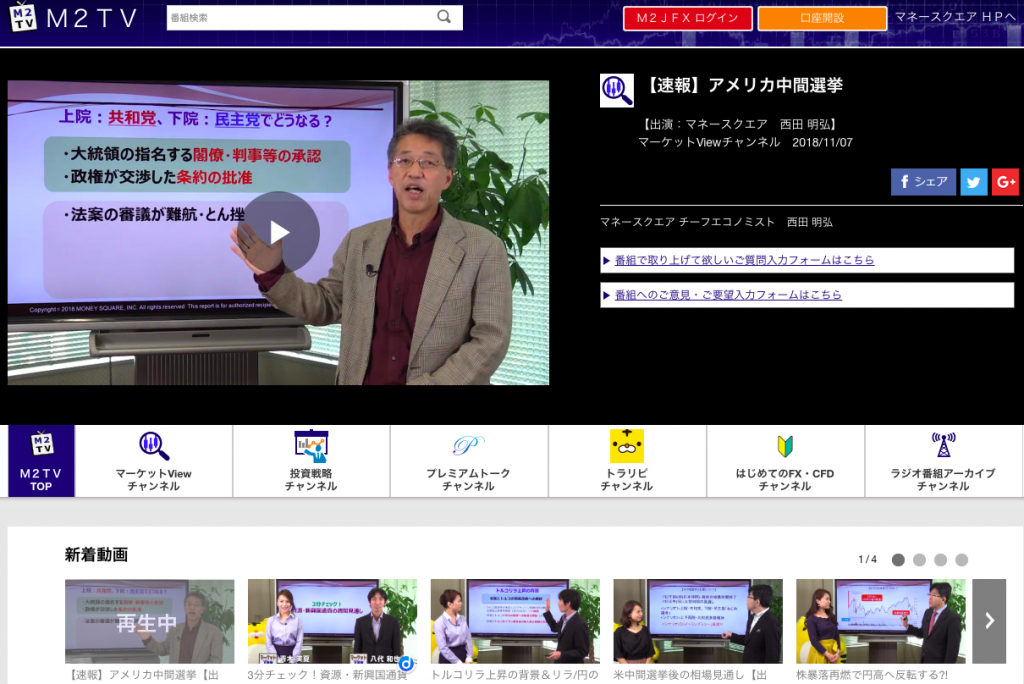The image size is (1024, 684).
Task: Open the トルコリラ上昇の背景 video thumbnail
Action: pyautogui.click(x=515, y=621)
